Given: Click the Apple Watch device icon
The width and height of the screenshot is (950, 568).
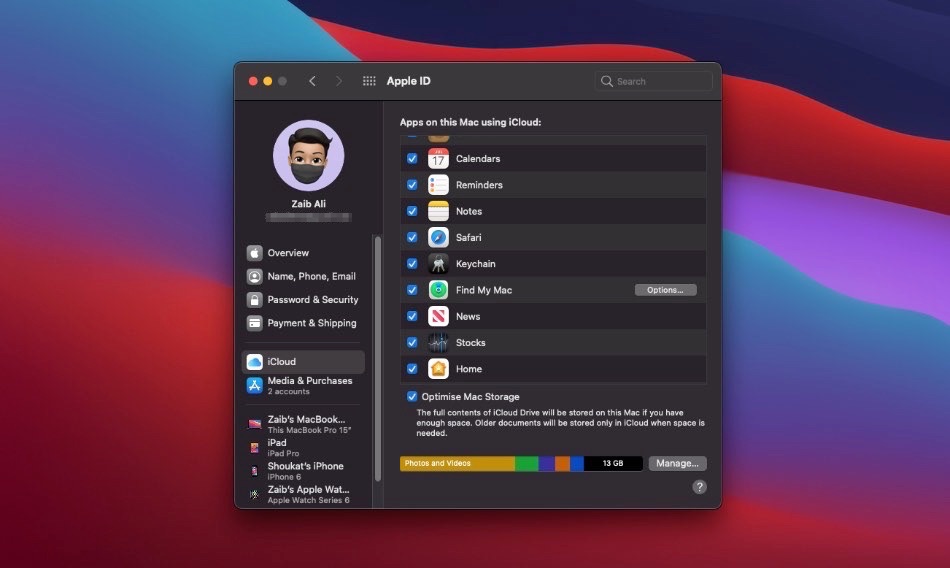Looking at the screenshot, I should tap(254, 494).
